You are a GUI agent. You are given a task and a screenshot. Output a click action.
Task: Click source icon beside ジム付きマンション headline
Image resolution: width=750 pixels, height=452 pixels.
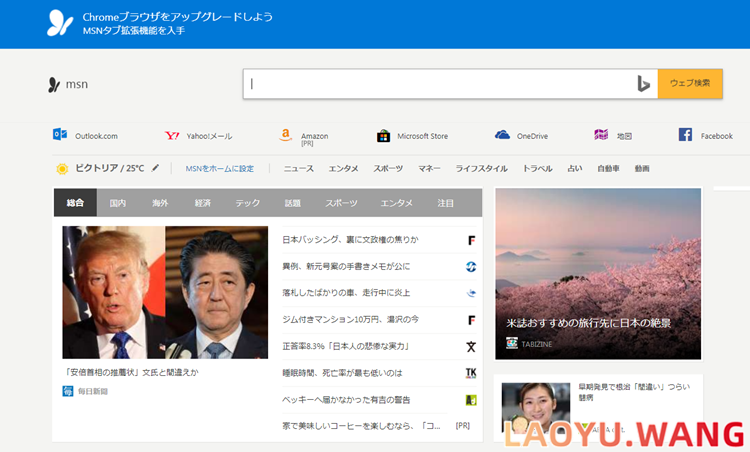tap(471, 320)
